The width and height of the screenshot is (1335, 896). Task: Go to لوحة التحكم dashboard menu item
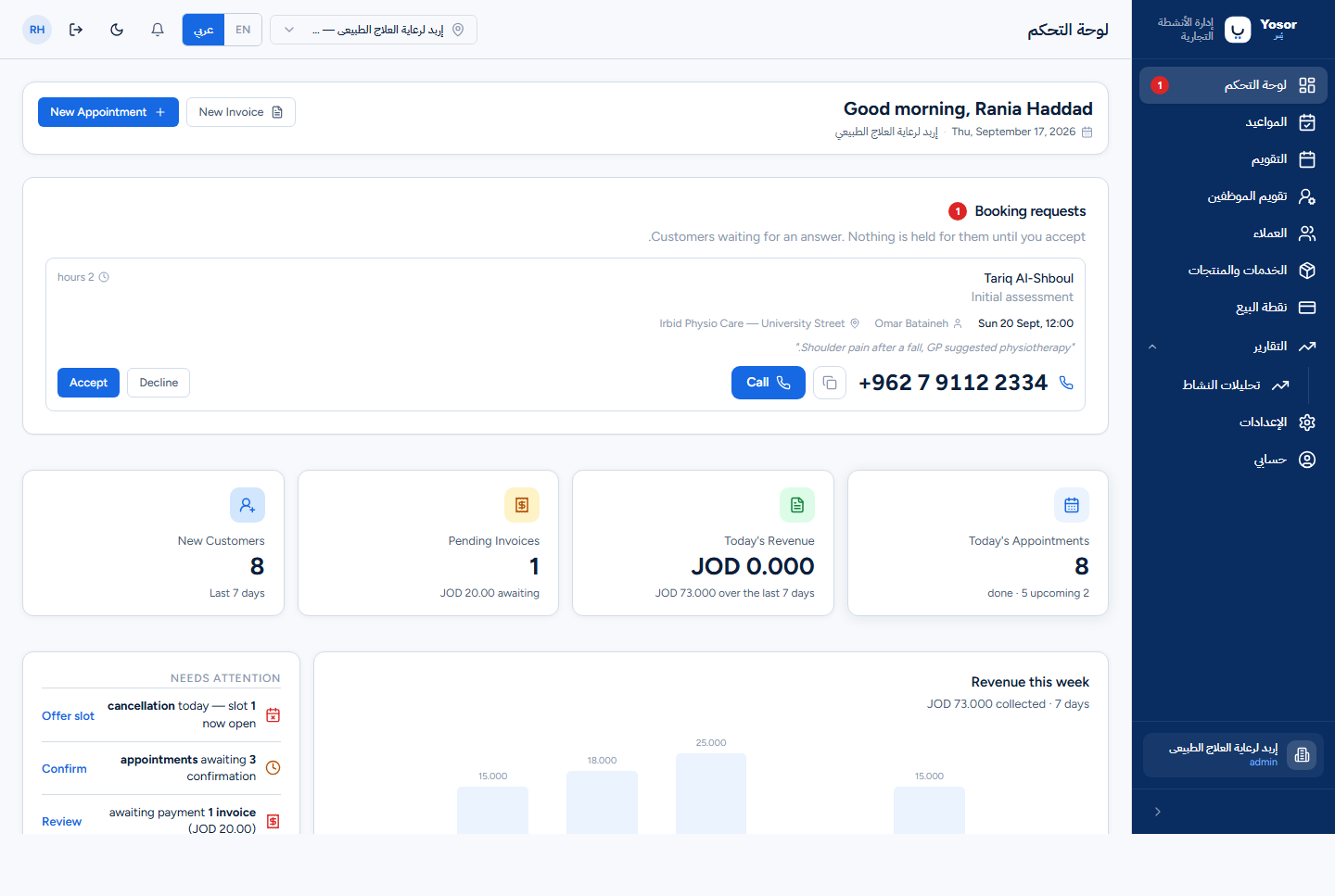coord(1233,85)
